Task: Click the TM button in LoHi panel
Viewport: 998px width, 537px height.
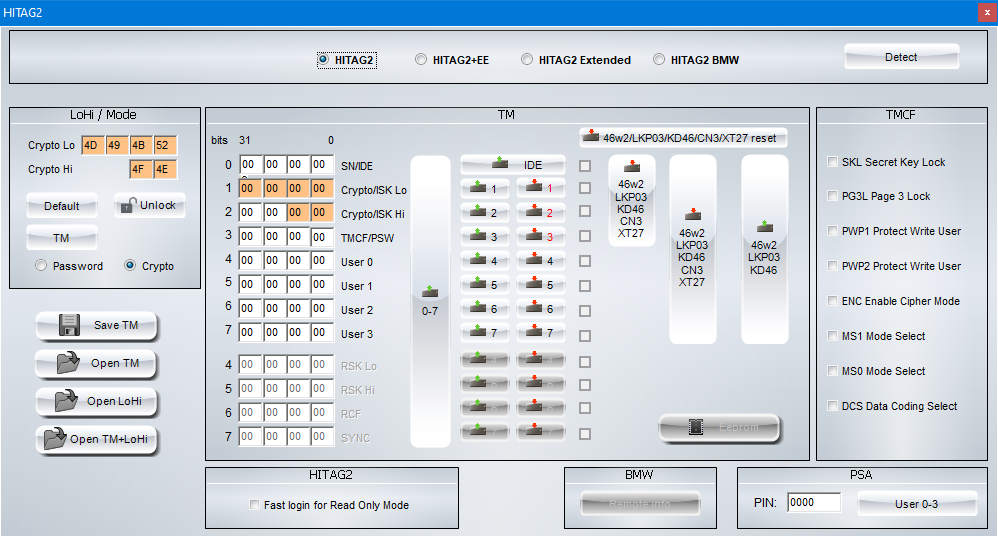Action: coord(62,237)
